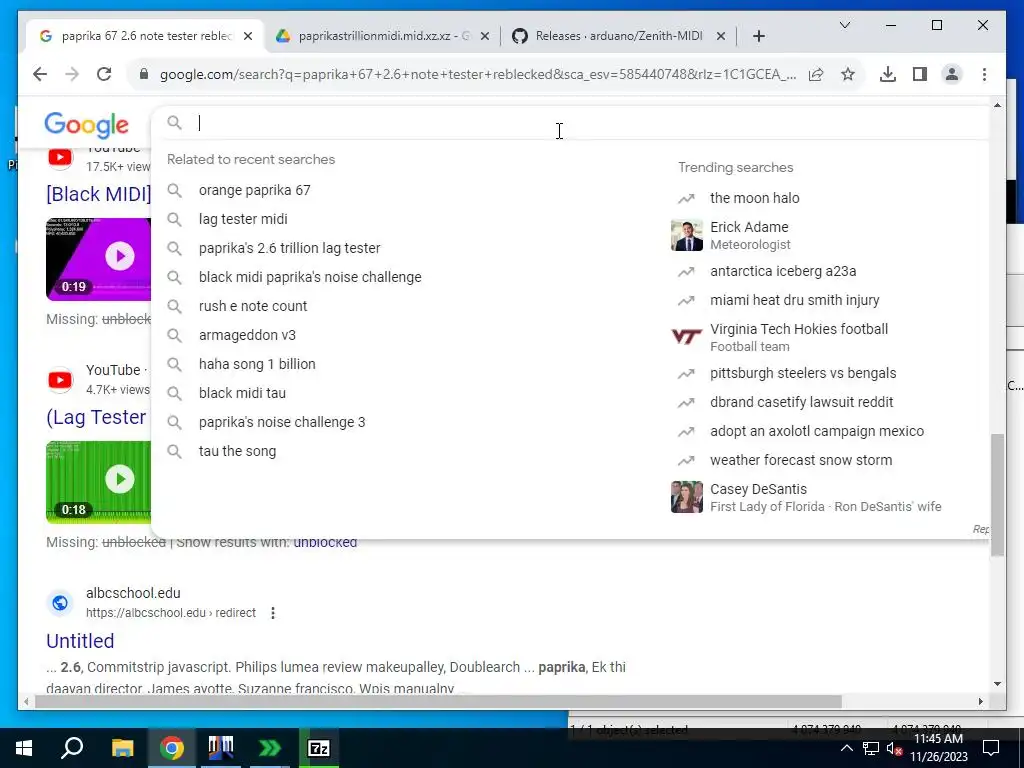This screenshot has height=768, width=1024.
Task: Click the address bar URL
Action: point(477,74)
